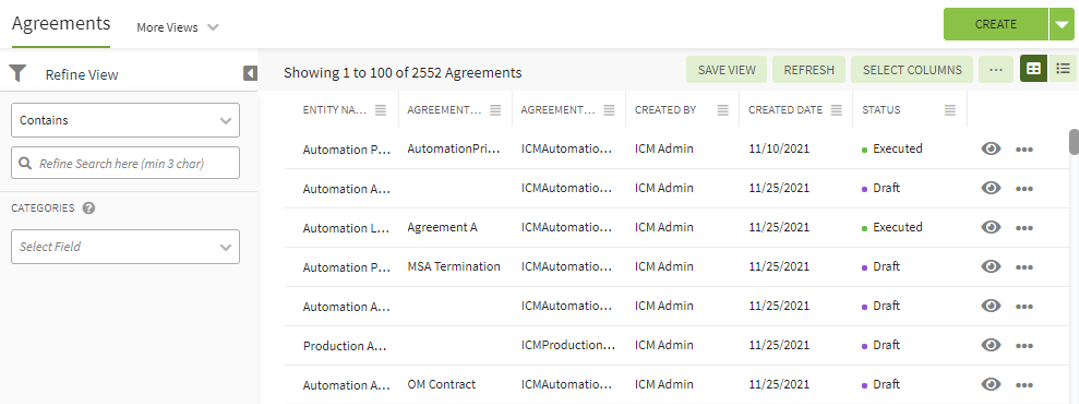This screenshot has width=1079, height=404.
Task: Click into the Refine Search input field
Action: click(135, 162)
